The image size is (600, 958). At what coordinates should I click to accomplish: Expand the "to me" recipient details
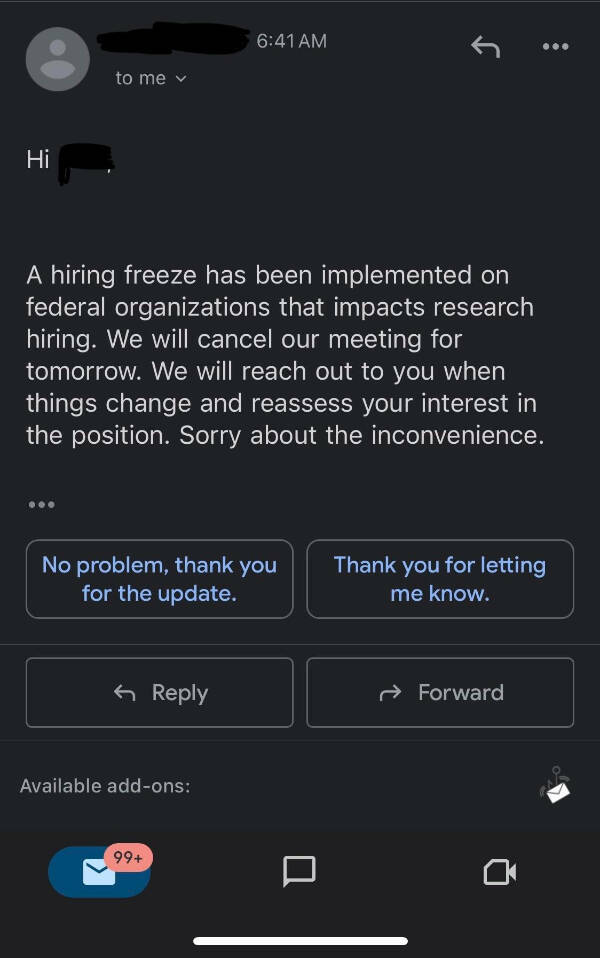pyautogui.click(x=151, y=78)
